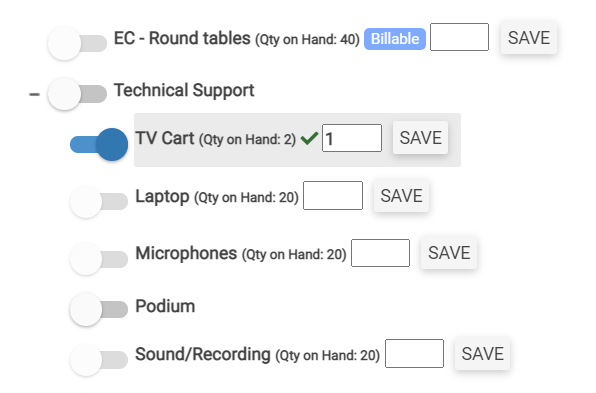Image resolution: width=596 pixels, height=393 pixels.
Task: Enable the Microphones toggle
Action: click(99, 259)
